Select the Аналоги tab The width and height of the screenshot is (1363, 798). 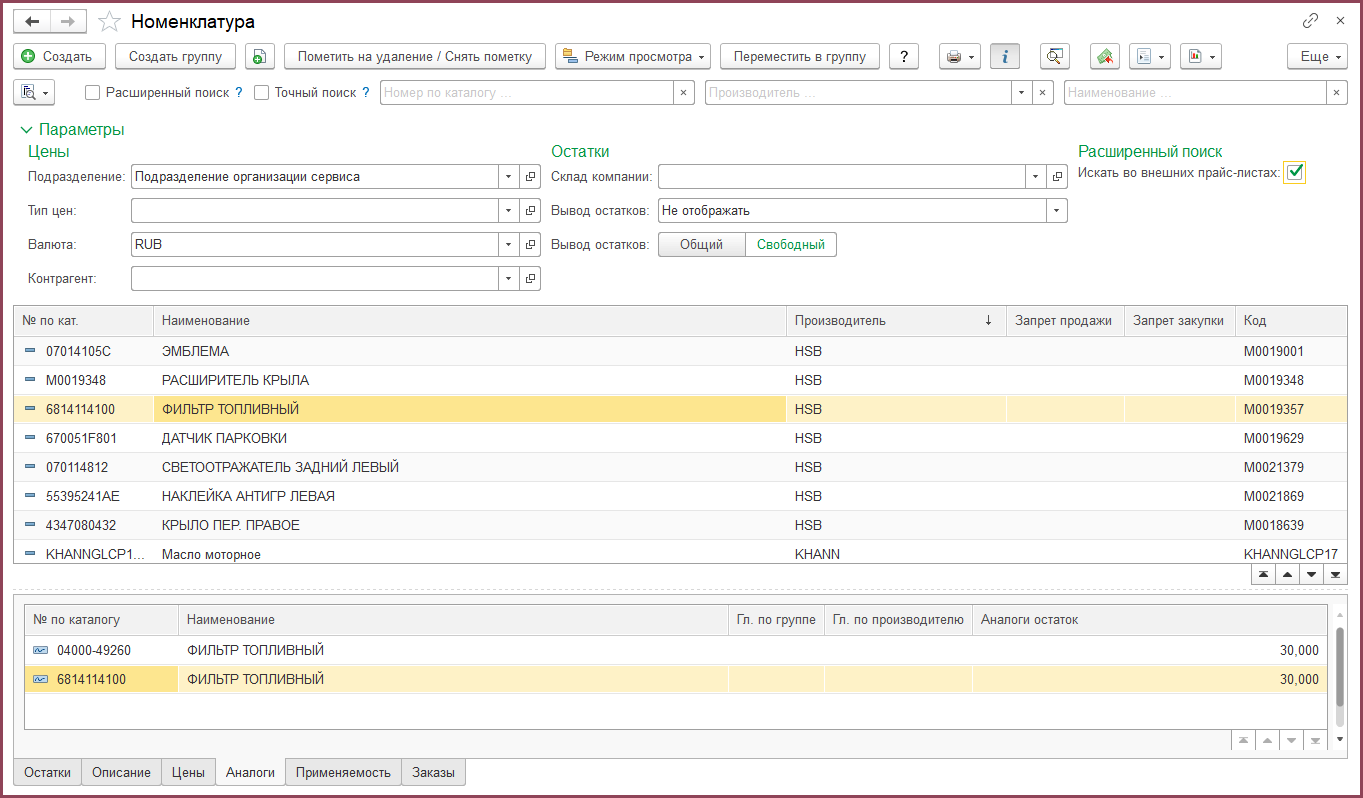pos(250,772)
